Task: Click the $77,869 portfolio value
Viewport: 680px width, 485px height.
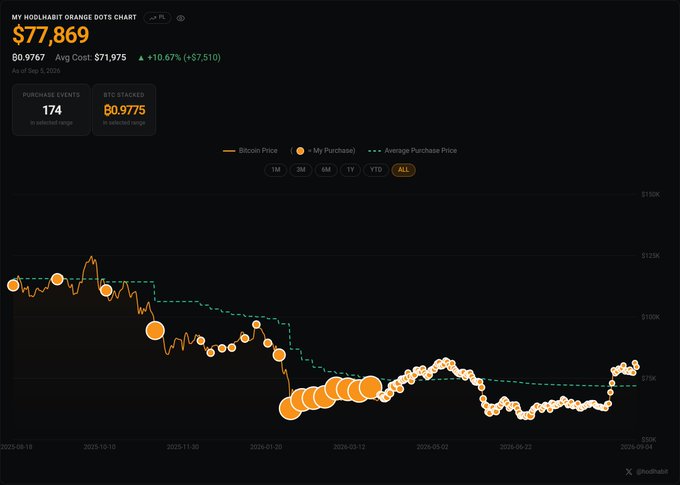Action: pos(51,35)
